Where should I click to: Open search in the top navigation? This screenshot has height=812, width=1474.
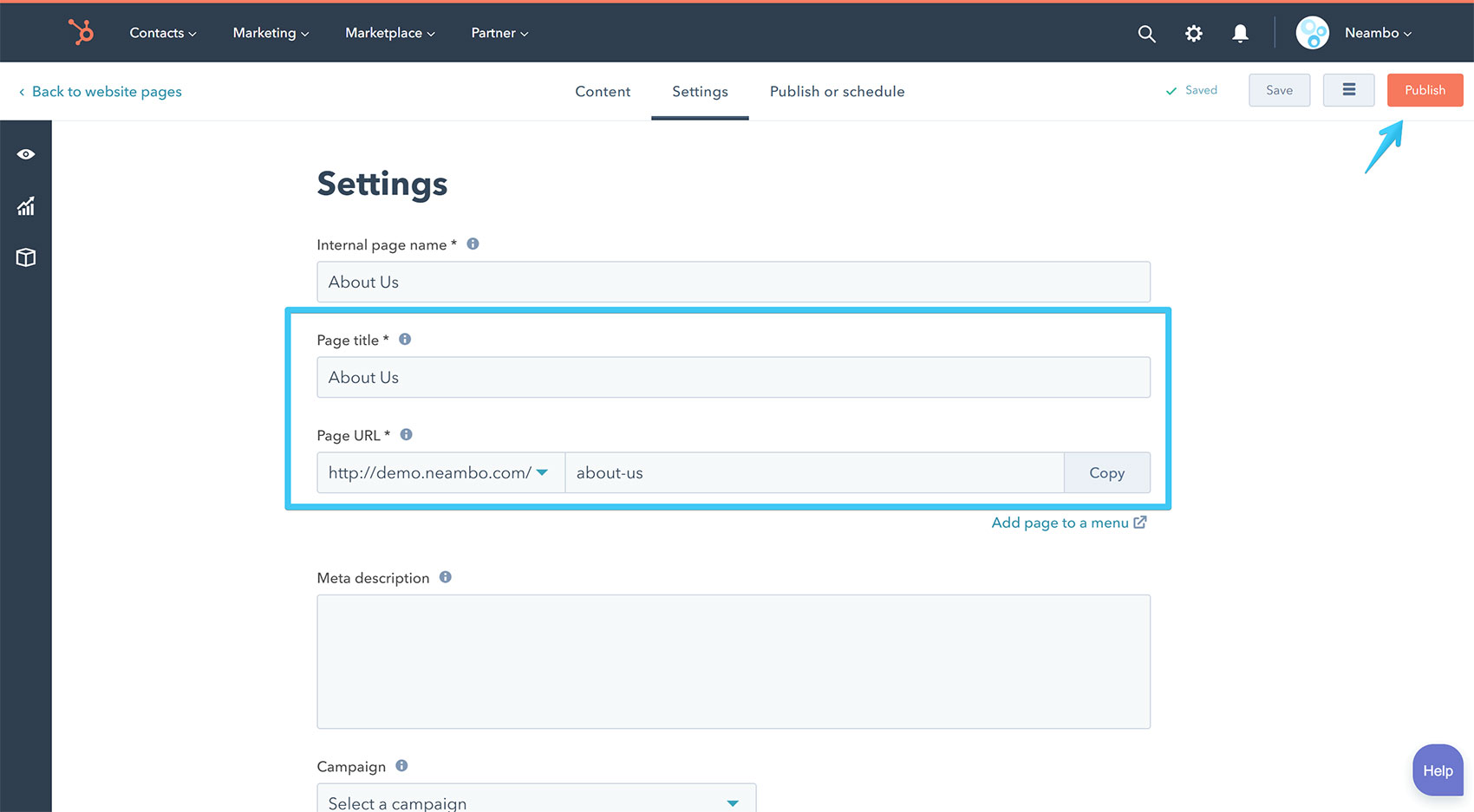coord(1146,33)
